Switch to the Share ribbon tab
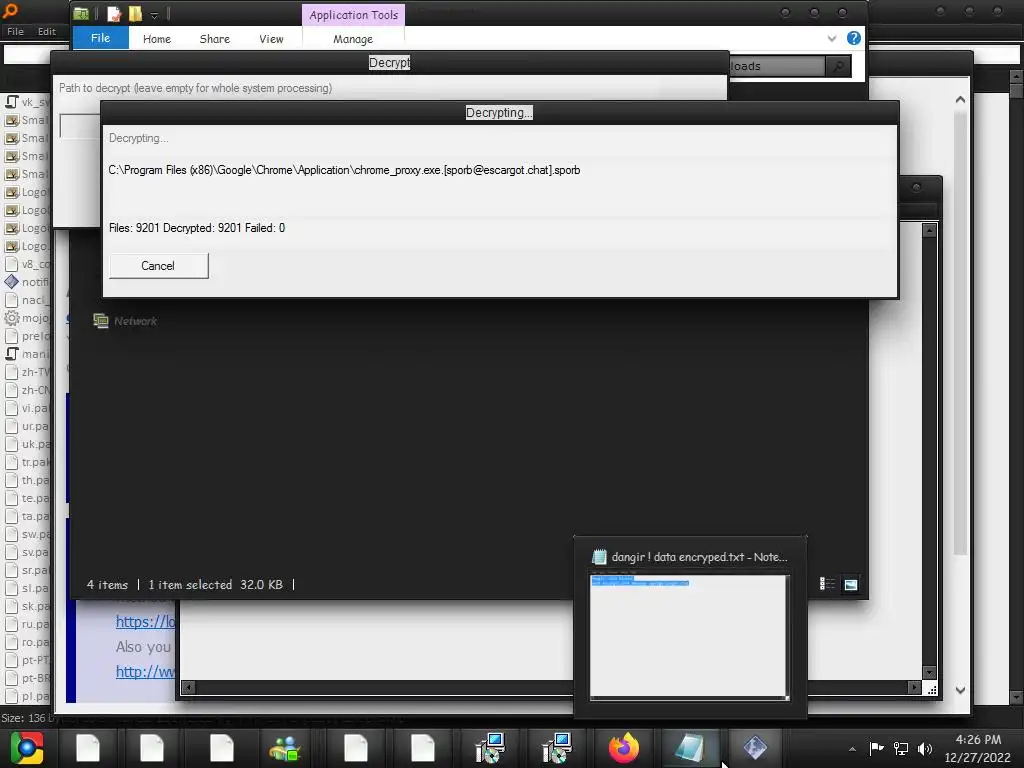This screenshot has width=1024, height=768. [215, 39]
